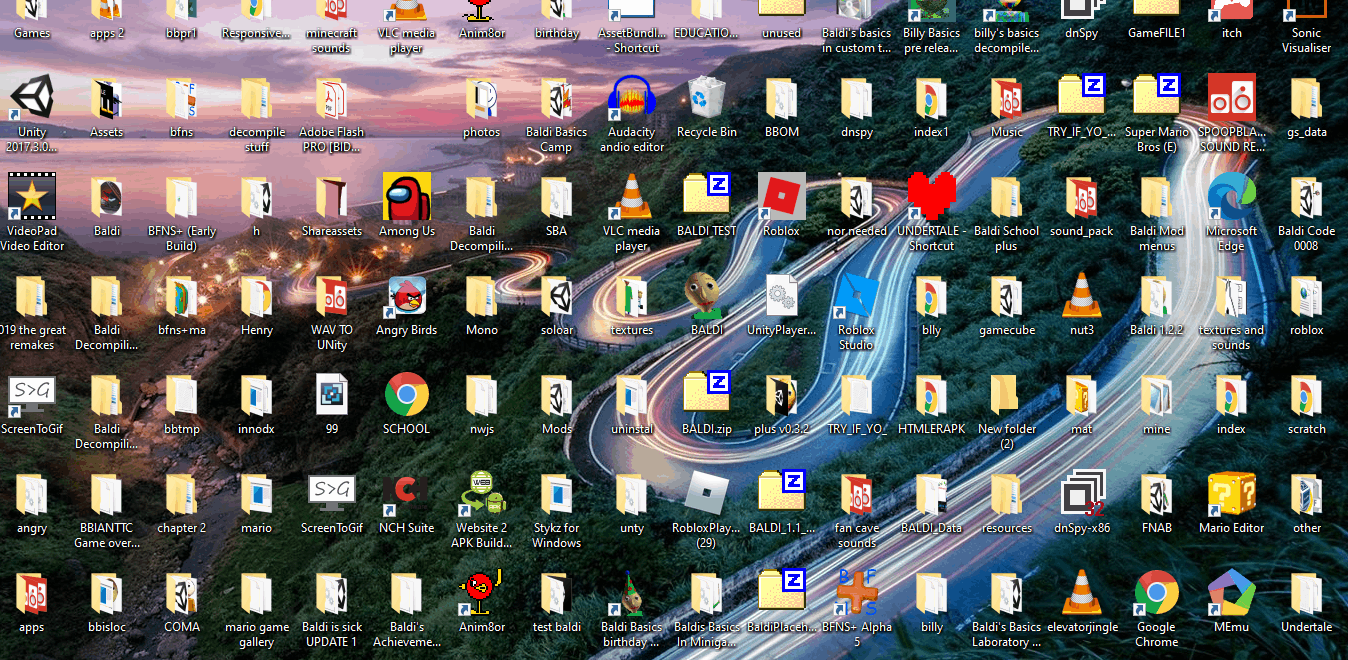Launch Angry Birds from the desktop
The width and height of the screenshot is (1348, 660).
click(407, 297)
